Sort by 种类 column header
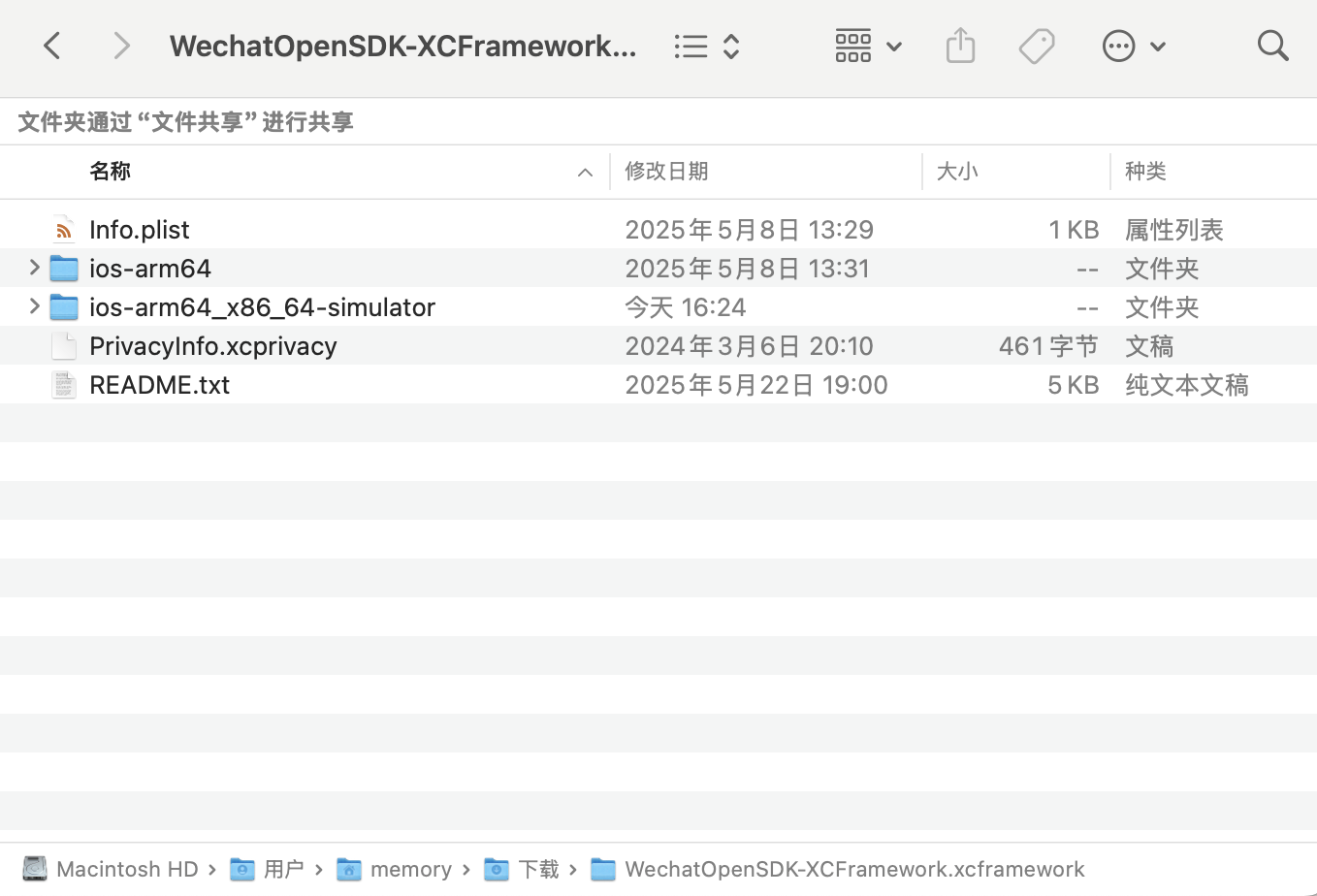This screenshot has width=1317, height=896. pyautogui.click(x=1145, y=172)
